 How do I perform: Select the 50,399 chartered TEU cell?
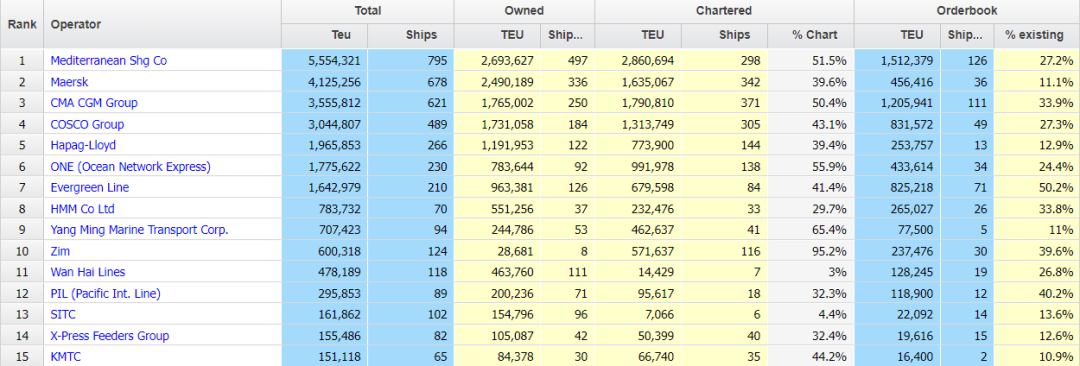pyautogui.click(x=638, y=336)
